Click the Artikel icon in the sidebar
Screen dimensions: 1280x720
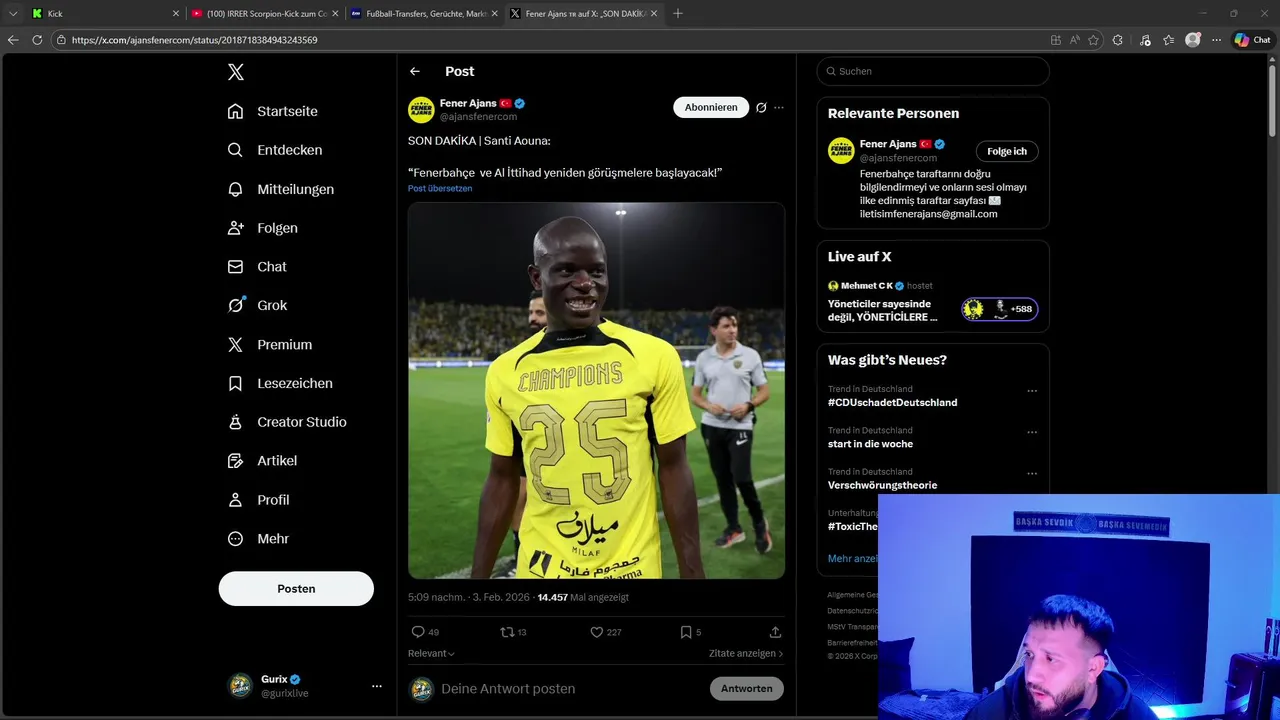(x=235, y=461)
